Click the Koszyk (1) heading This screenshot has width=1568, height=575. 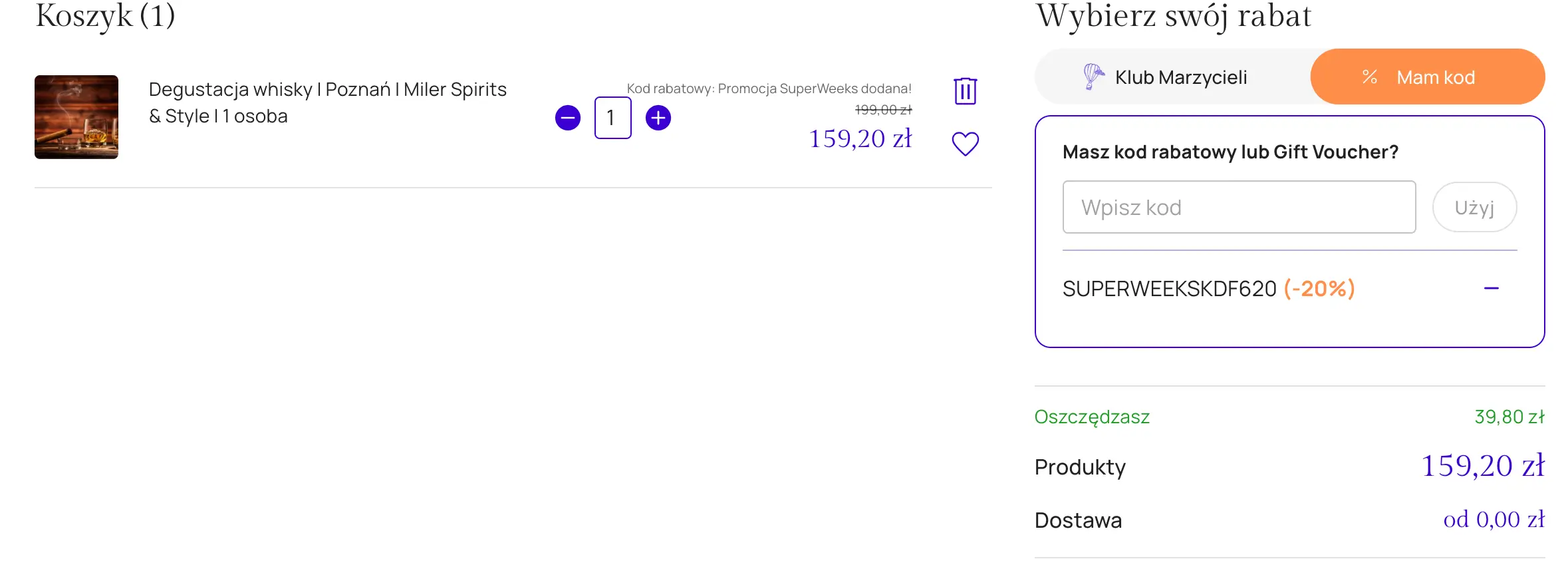105,16
